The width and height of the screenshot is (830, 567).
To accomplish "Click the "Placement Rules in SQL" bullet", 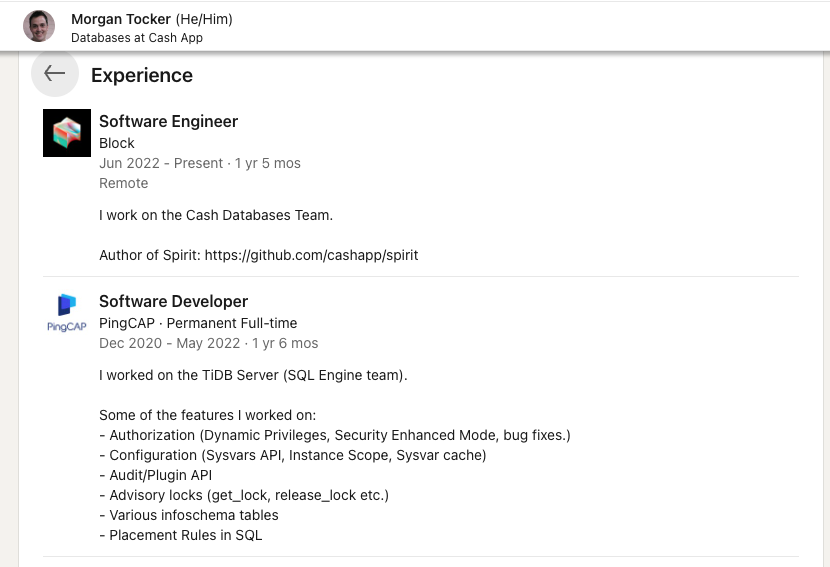I will tap(181, 535).
